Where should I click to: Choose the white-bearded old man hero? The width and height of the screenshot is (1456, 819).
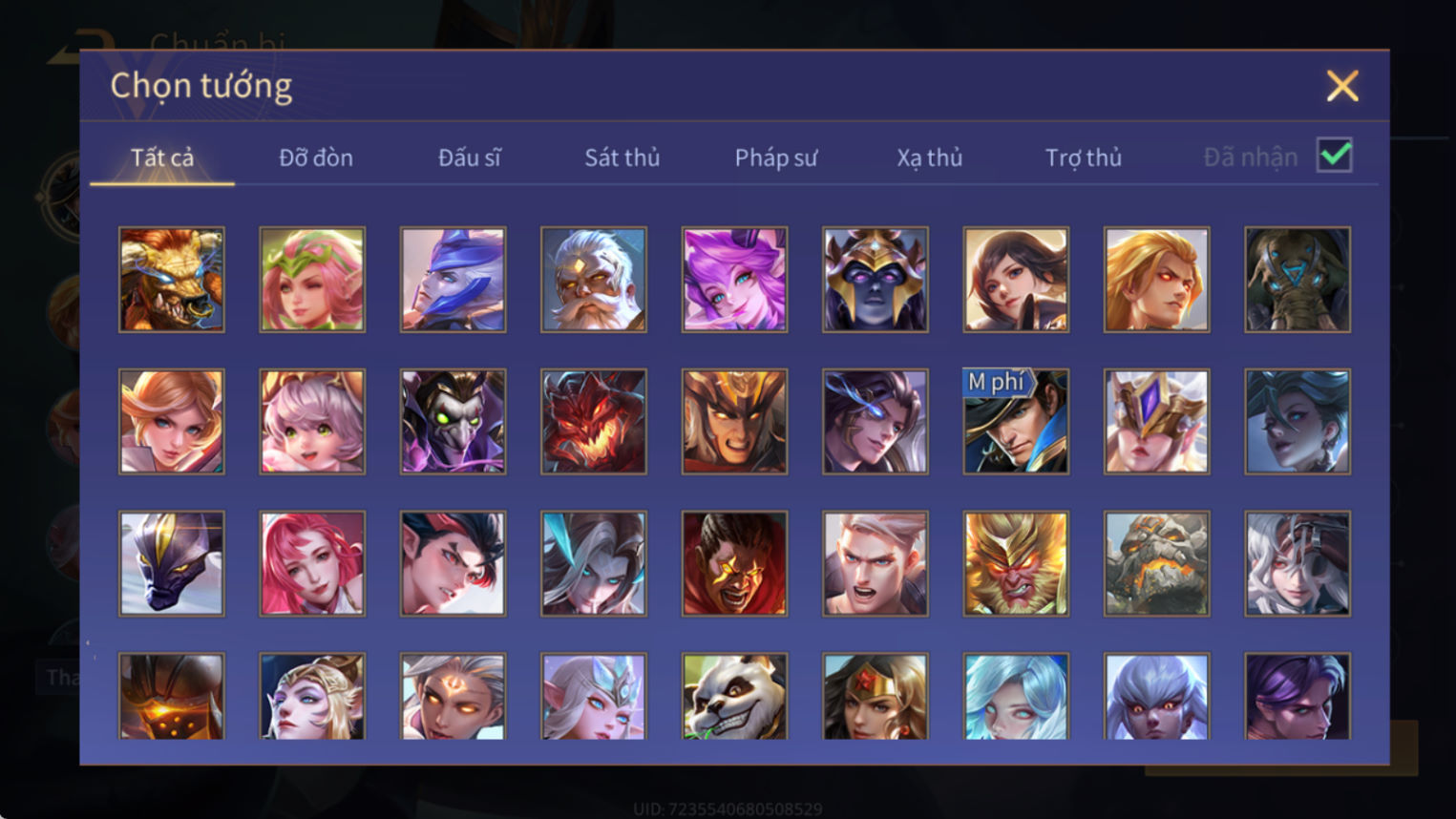pyautogui.click(x=594, y=280)
